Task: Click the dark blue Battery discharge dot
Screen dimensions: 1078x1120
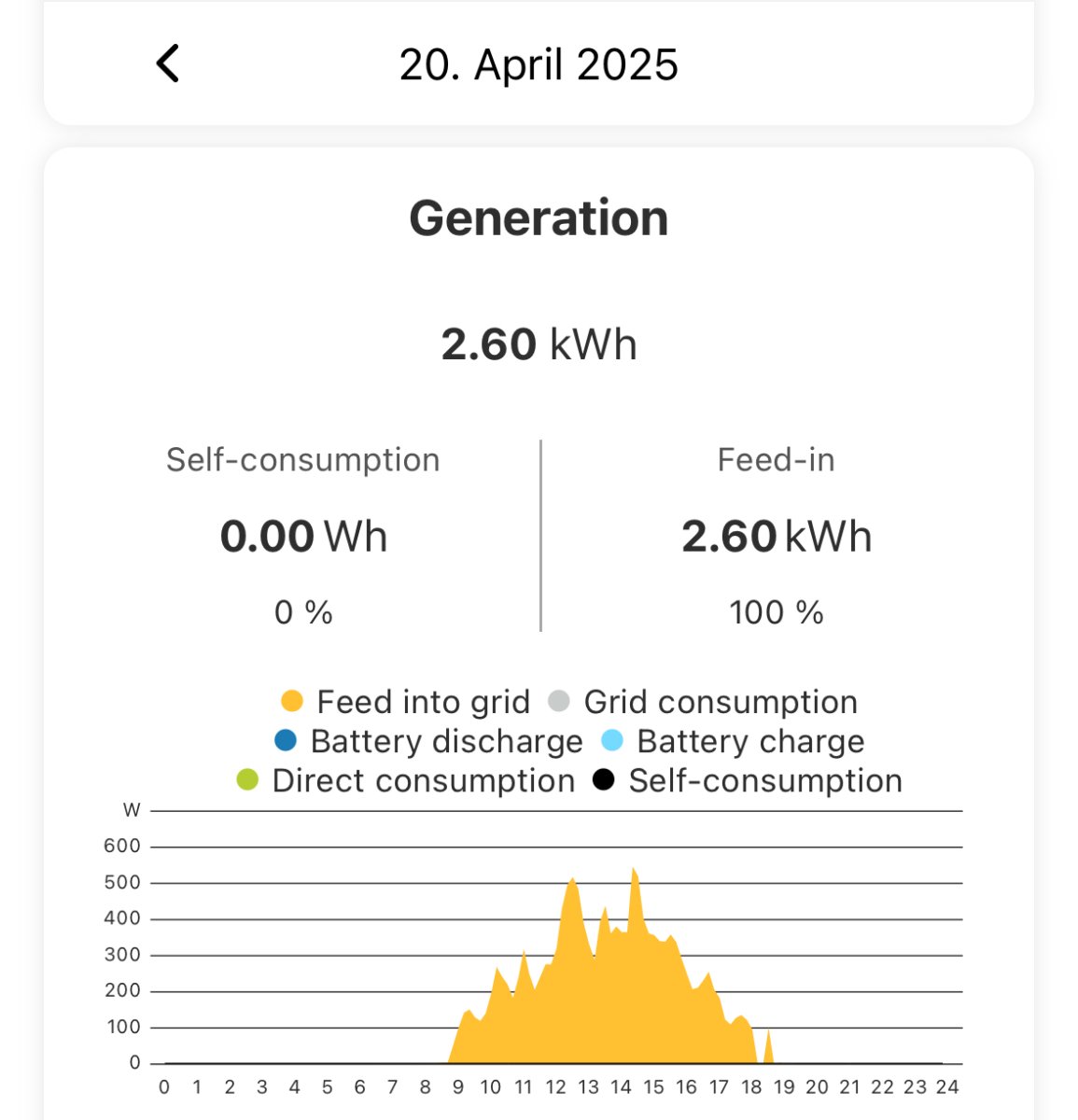Action: [x=286, y=741]
